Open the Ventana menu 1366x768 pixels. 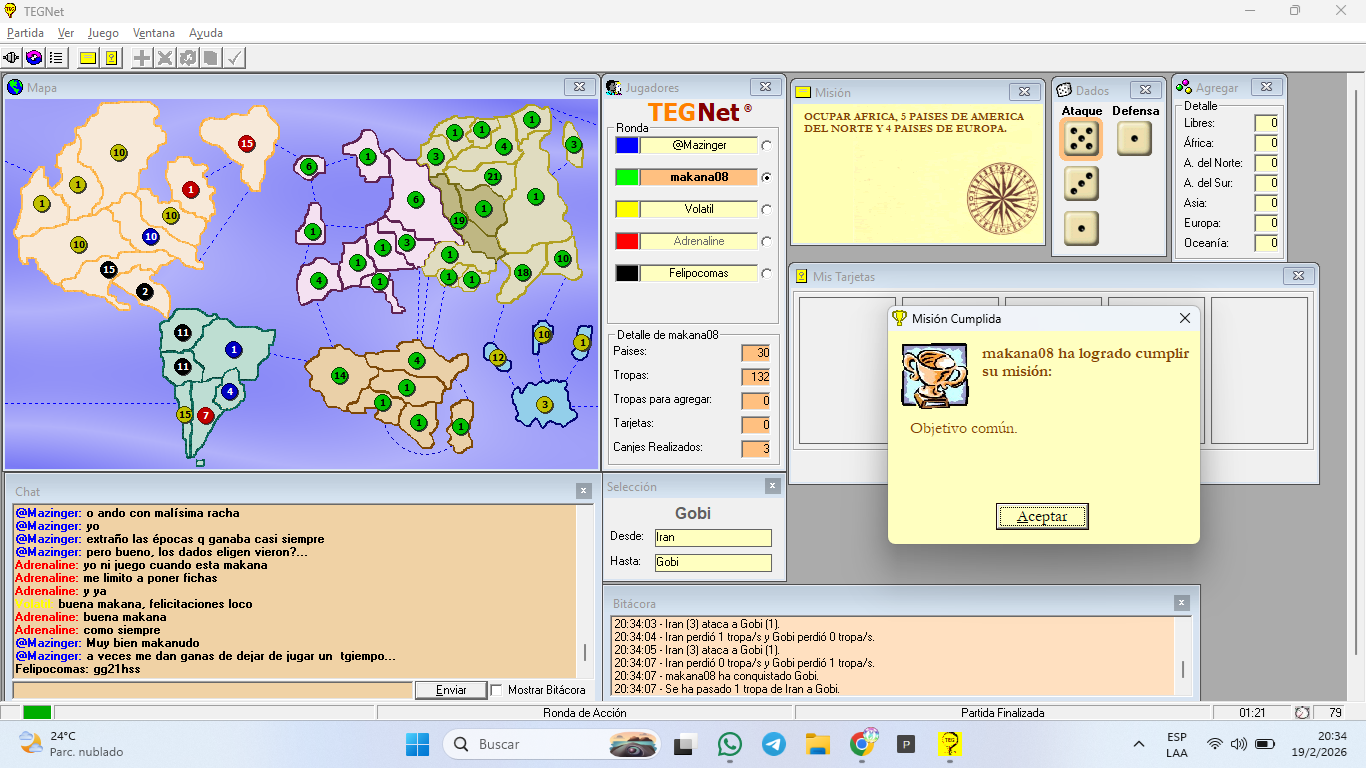pyautogui.click(x=153, y=33)
